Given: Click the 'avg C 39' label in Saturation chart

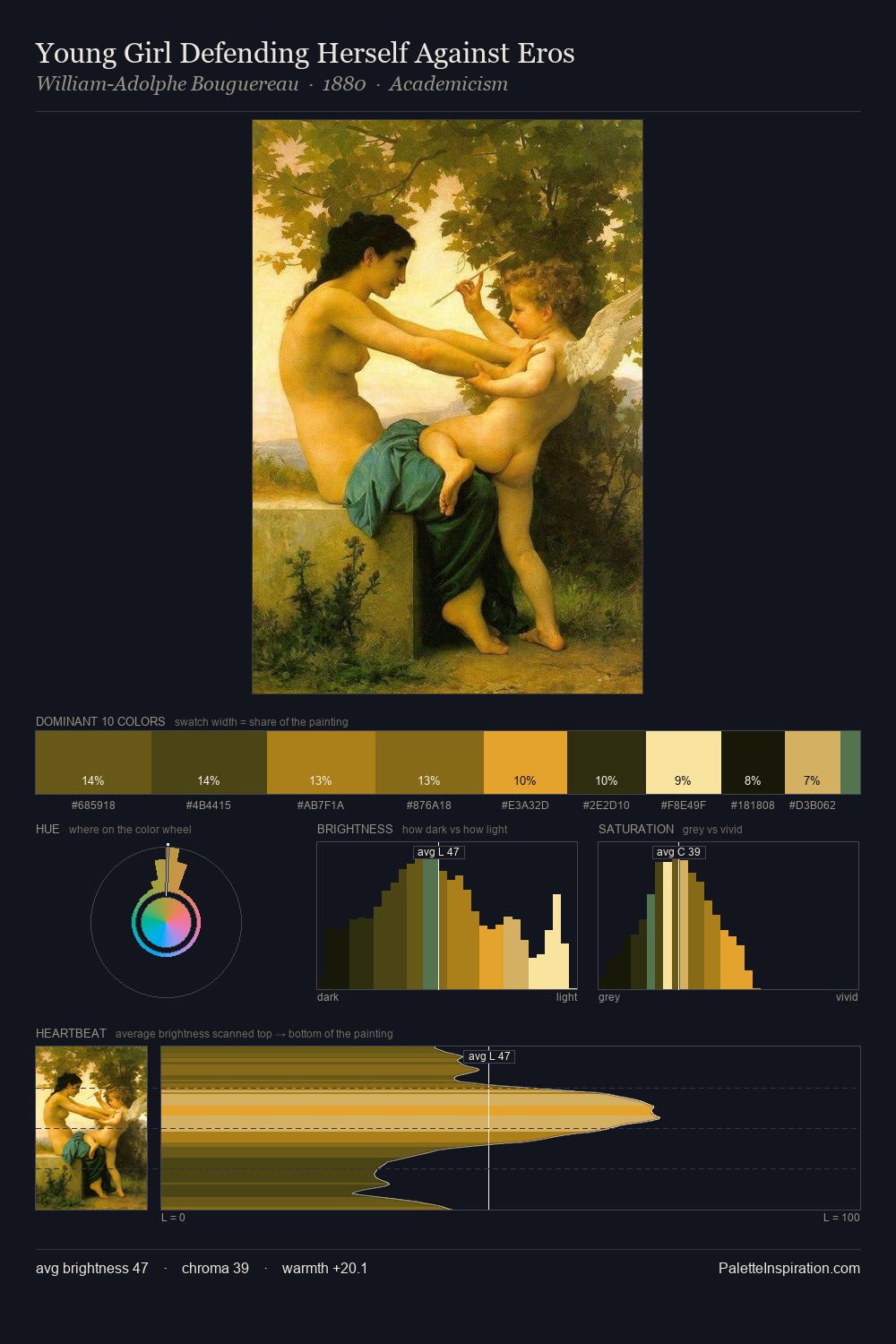Looking at the screenshot, I should coord(678,852).
